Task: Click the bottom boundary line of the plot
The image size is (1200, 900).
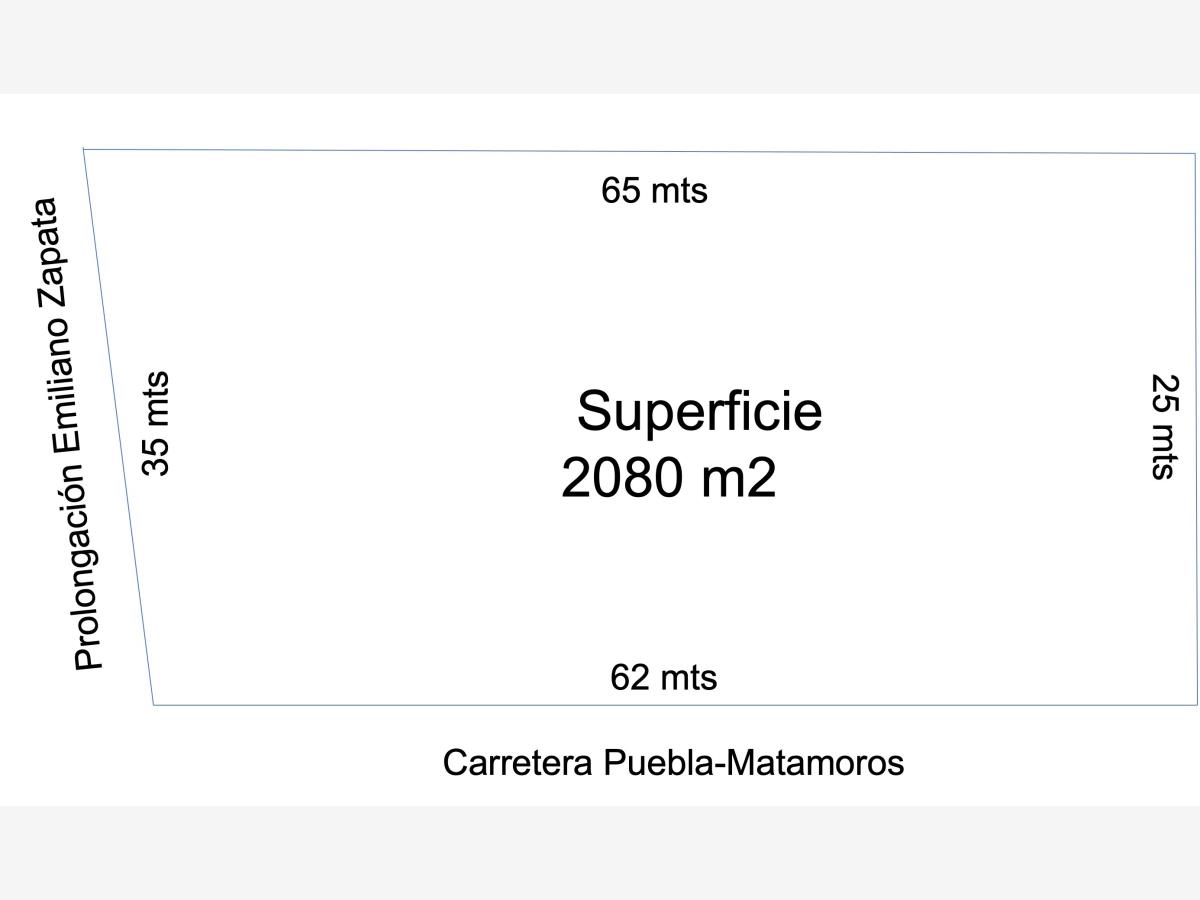Action: tap(675, 705)
